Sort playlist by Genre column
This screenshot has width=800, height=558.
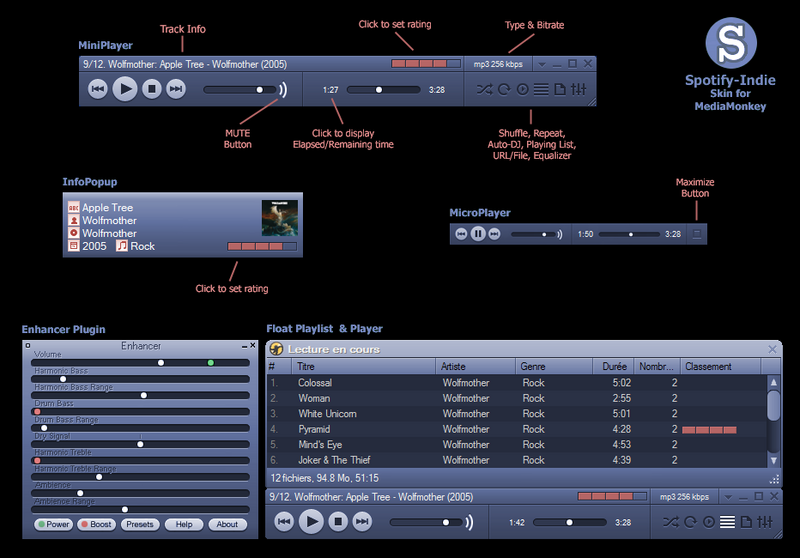tap(554, 366)
